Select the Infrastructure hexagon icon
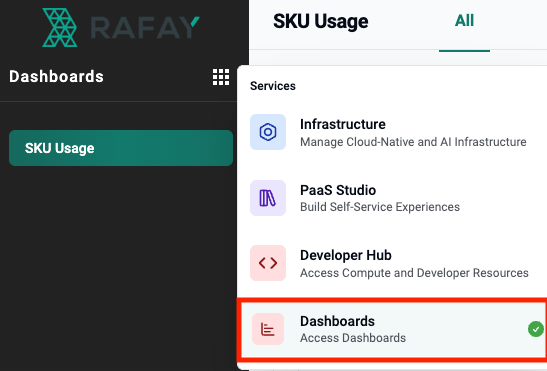This screenshot has width=547, height=371. [268, 132]
